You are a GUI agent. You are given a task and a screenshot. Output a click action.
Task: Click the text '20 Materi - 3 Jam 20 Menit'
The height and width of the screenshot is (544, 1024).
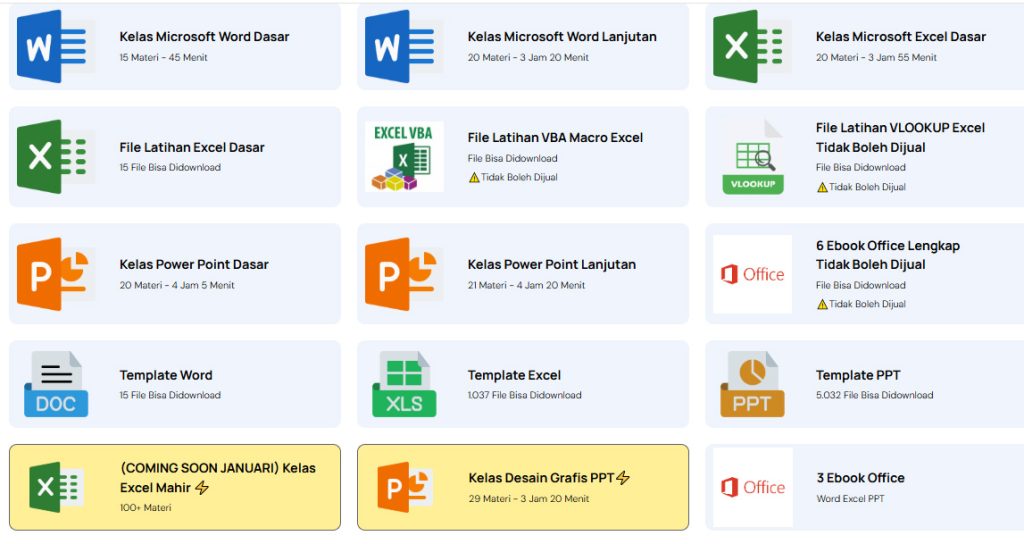point(528,57)
